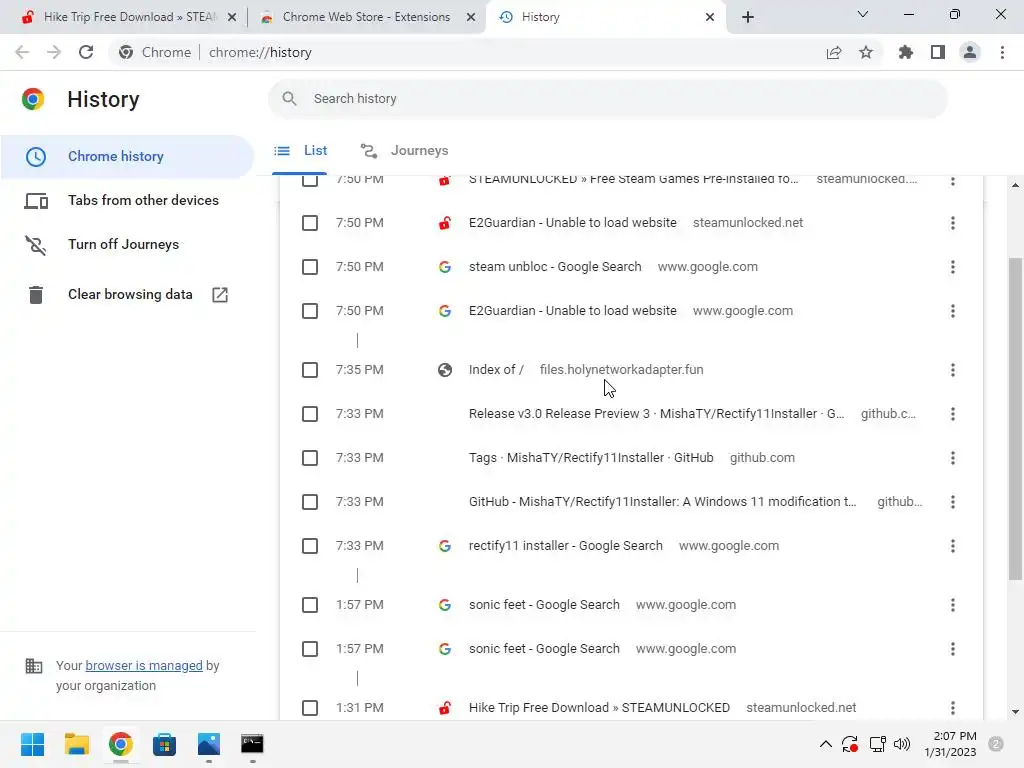
Task: Open the Index of / history link
Action: (x=496, y=370)
